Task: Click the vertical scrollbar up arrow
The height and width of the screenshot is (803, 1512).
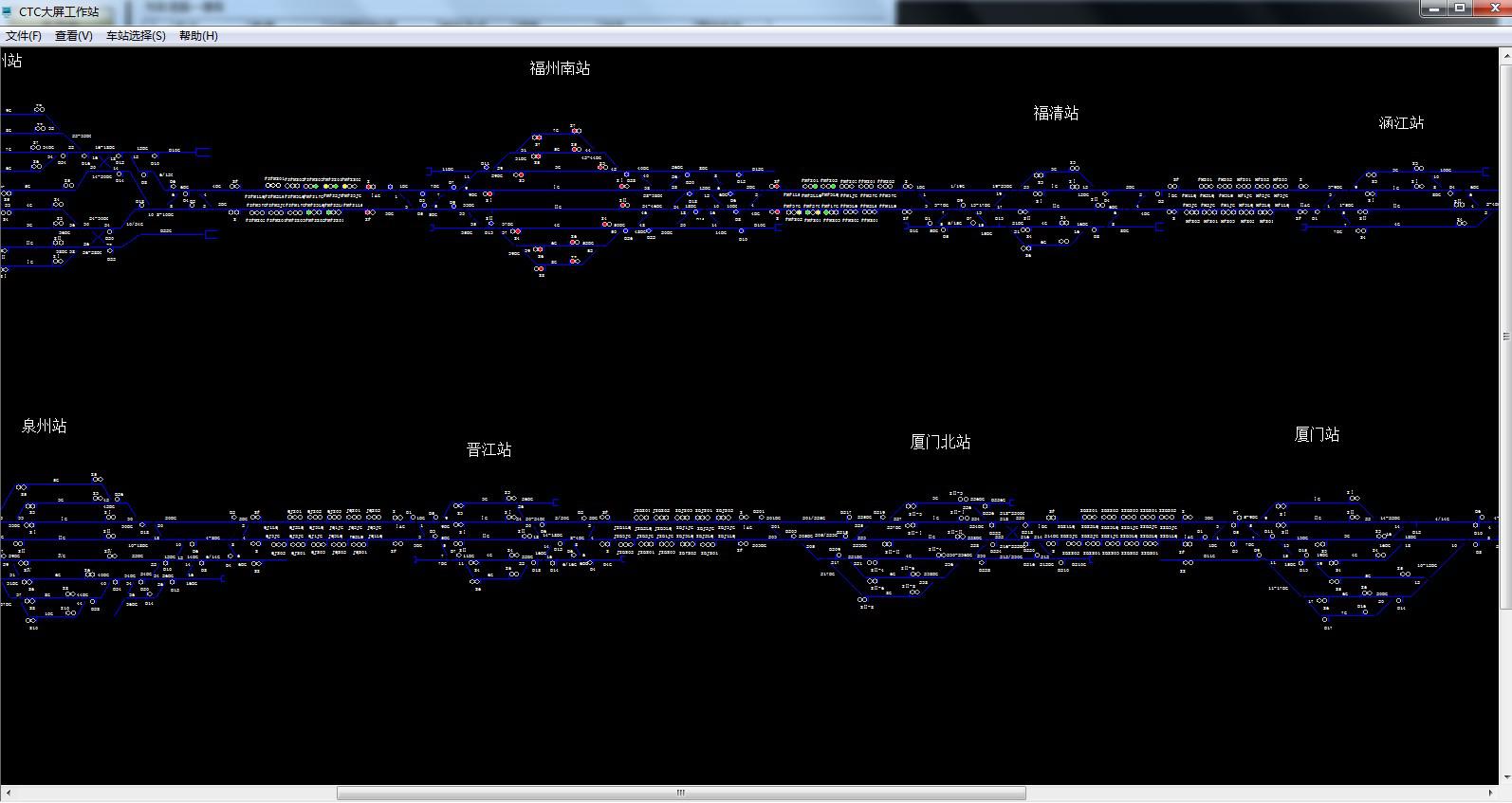Action: pos(1505,55)
